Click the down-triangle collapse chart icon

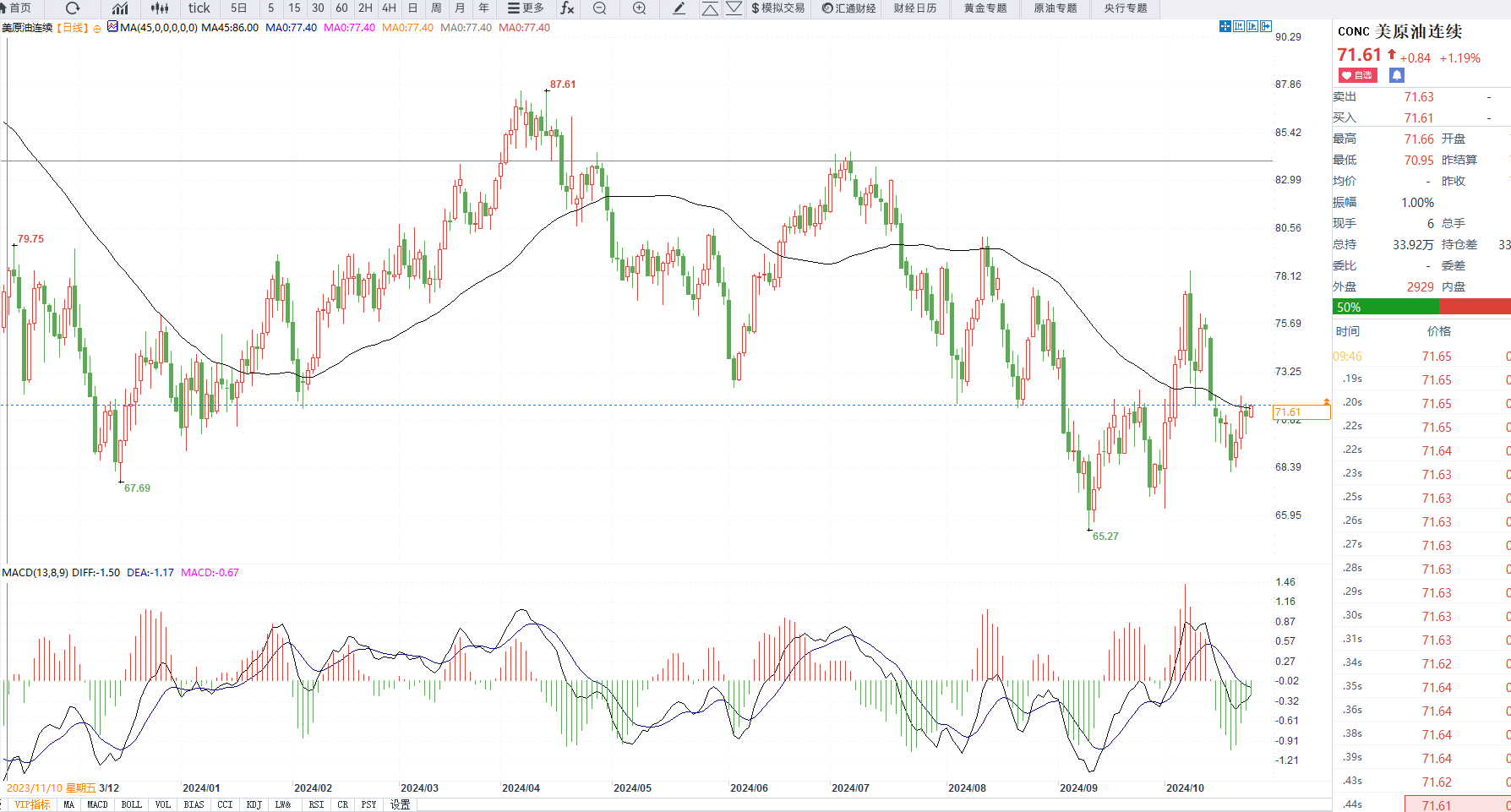pos(734,8)
